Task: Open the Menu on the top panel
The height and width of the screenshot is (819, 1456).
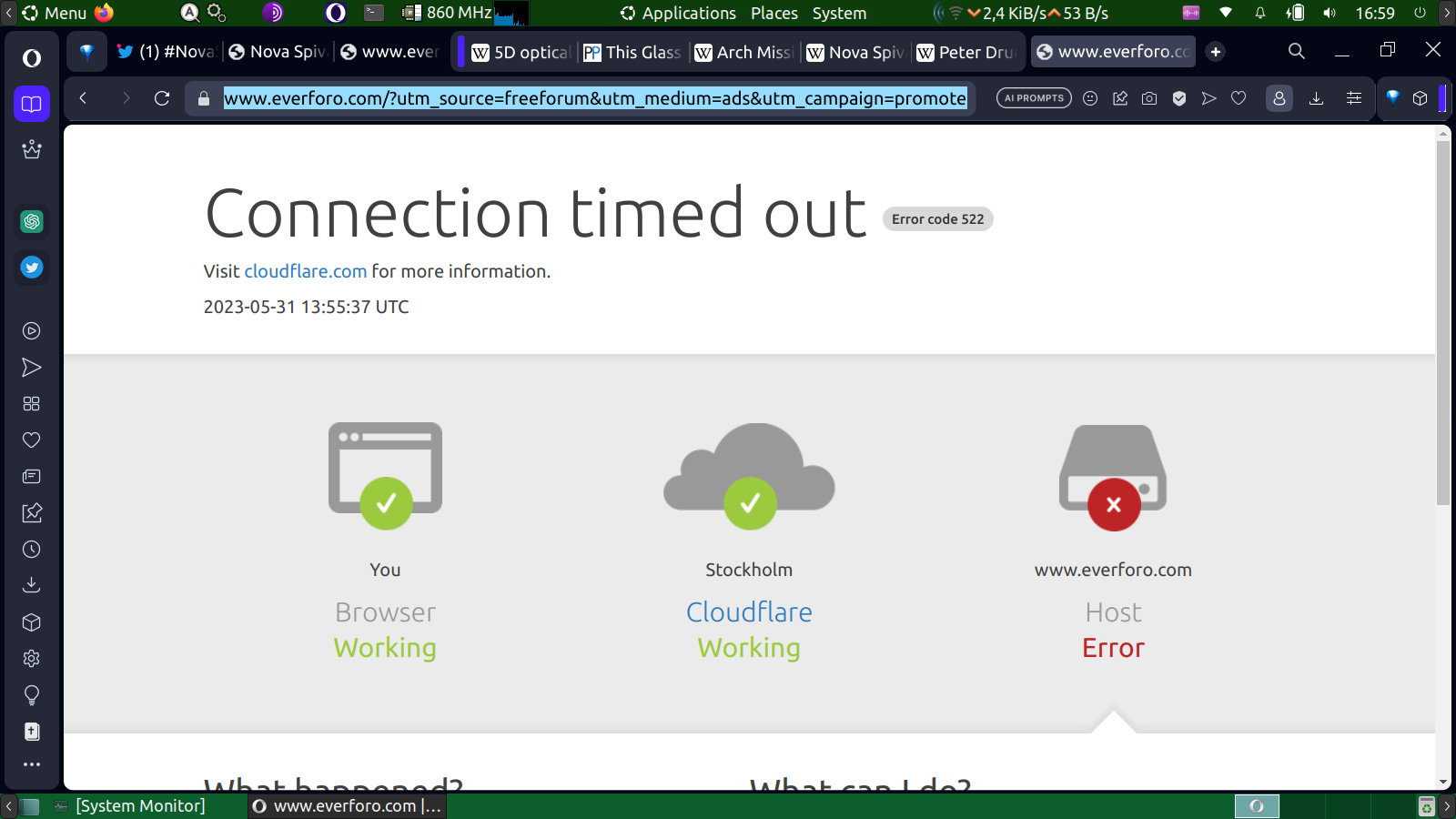Action: tap(55, 13)
